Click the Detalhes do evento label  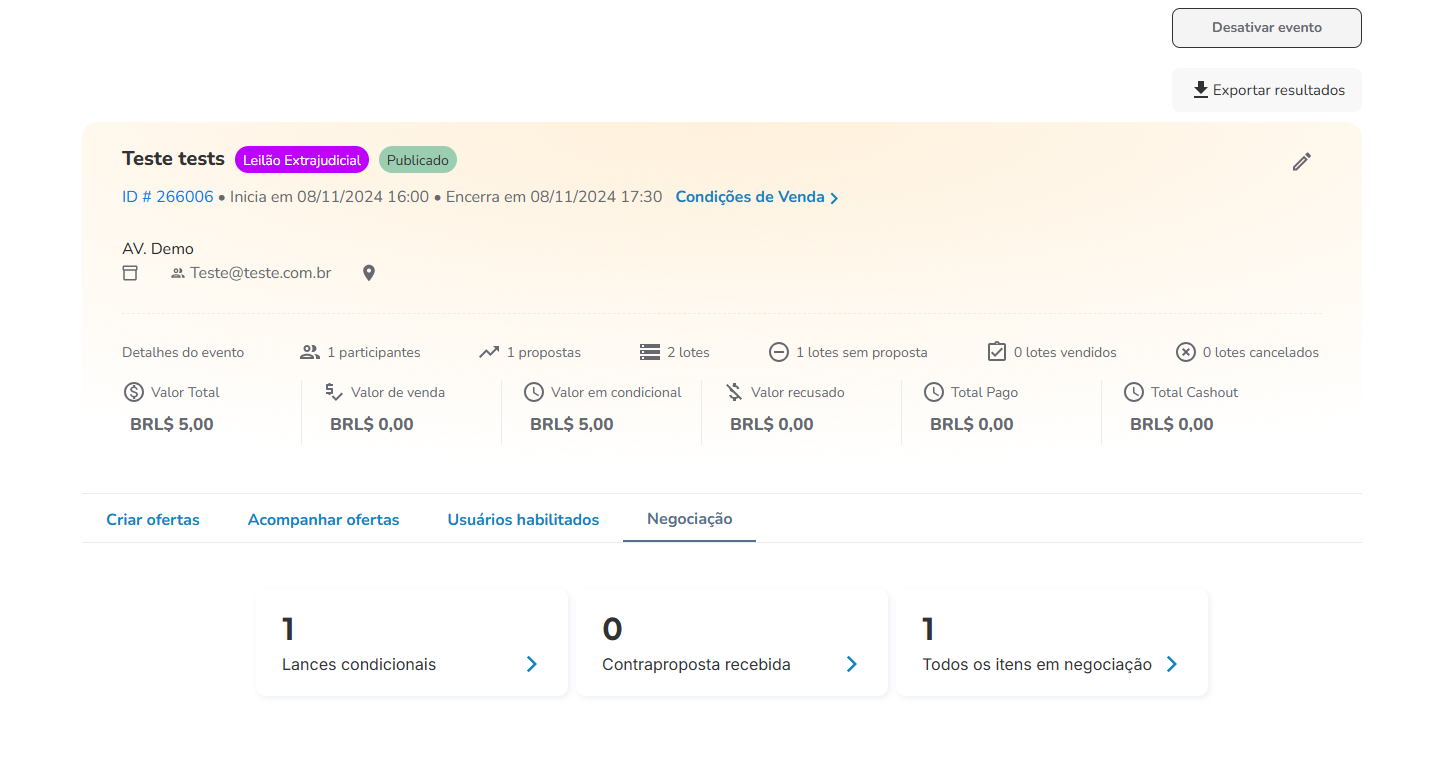(x=183, y=352)
